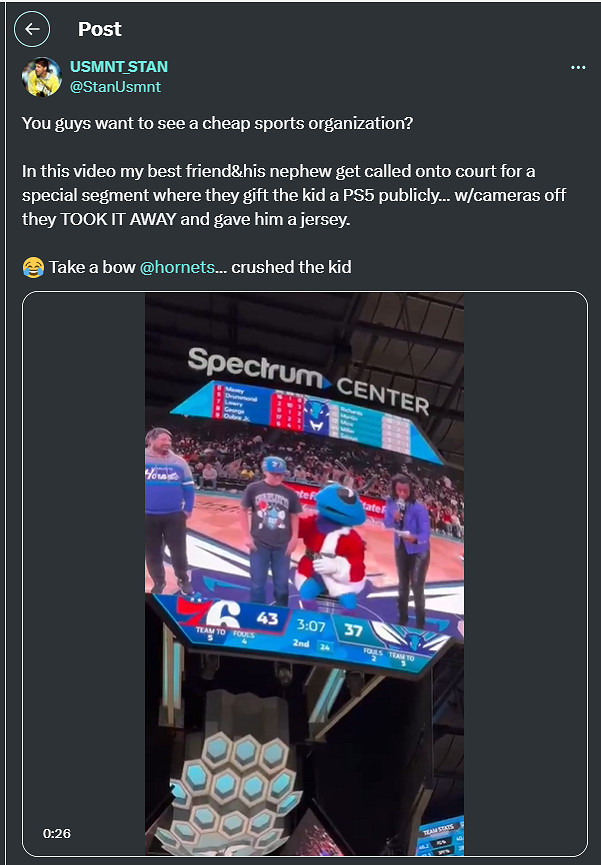Screen dimensions: 601x865
Task: Click the honeycomb hexagon structure in video
Action: tap(235, 783)
